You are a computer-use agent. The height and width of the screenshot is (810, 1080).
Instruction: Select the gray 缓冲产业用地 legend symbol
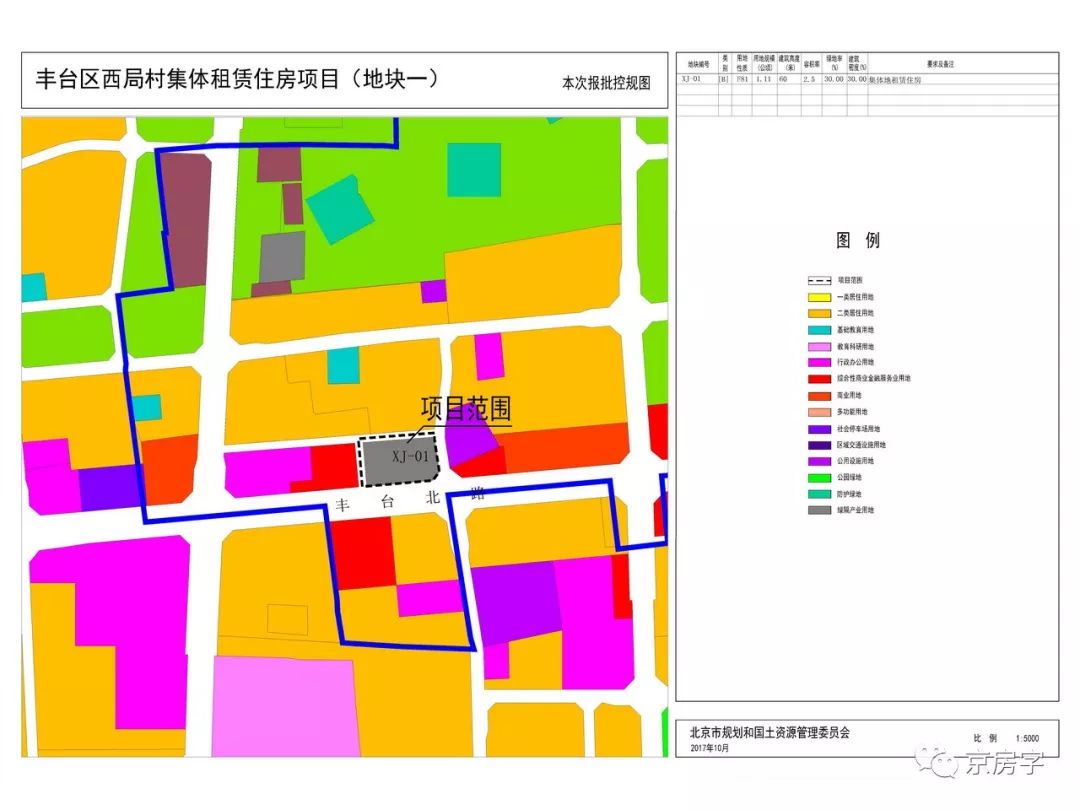pyautogui.click(x=818, y=508)
